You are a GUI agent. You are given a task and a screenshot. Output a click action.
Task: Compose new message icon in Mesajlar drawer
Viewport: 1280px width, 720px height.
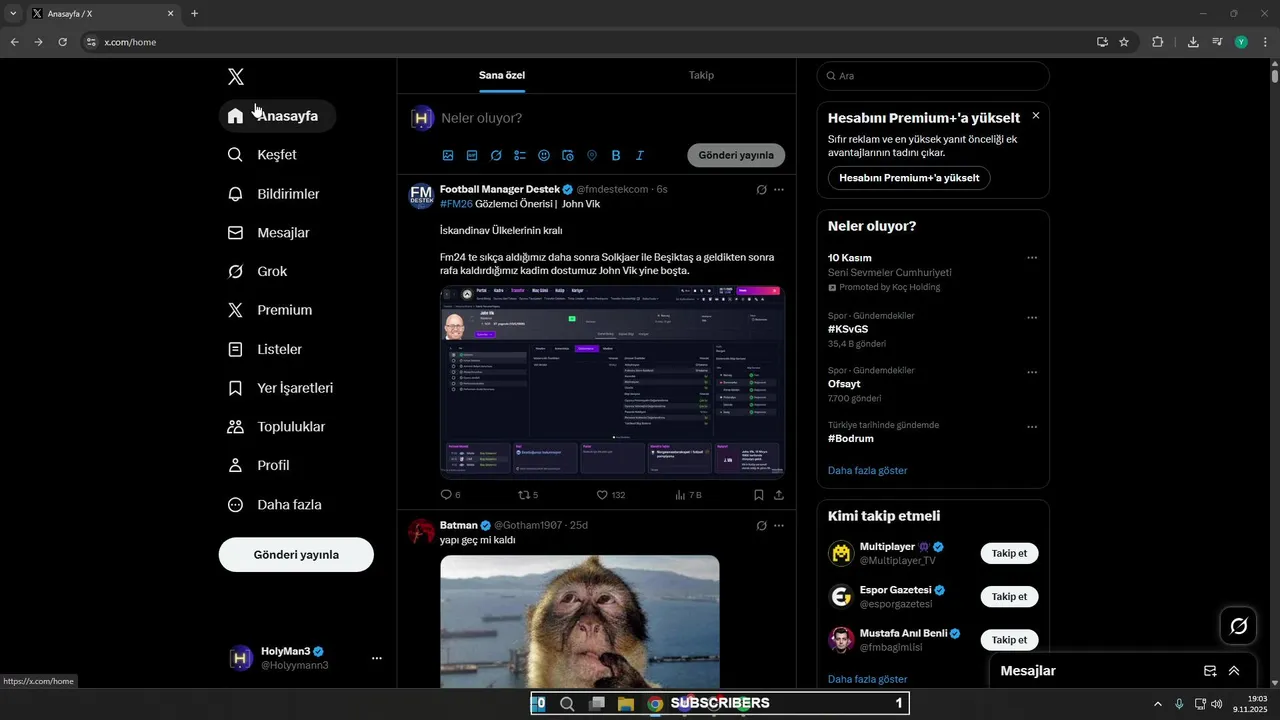[x=1210, y=671]
